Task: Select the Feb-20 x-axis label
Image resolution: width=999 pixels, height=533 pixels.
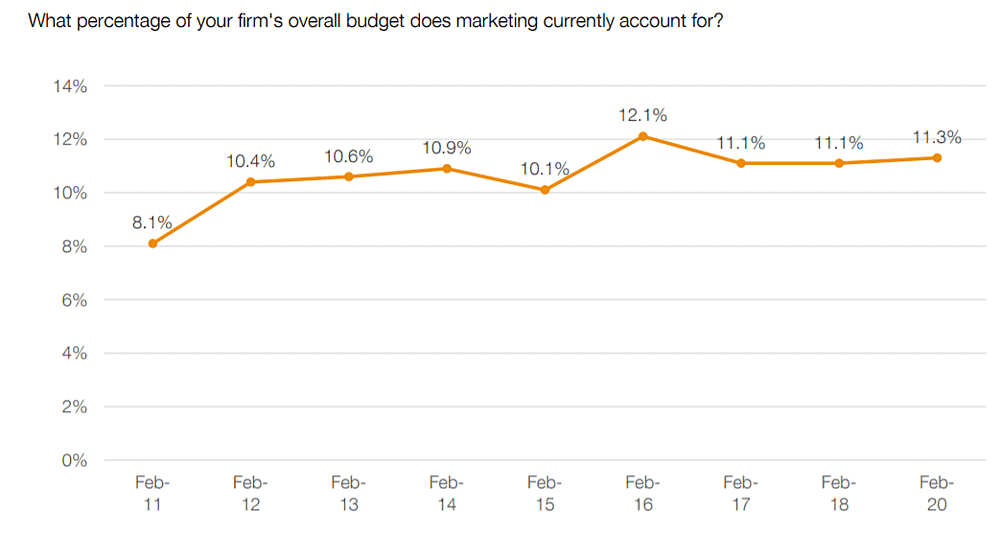Action: (937, 493)
